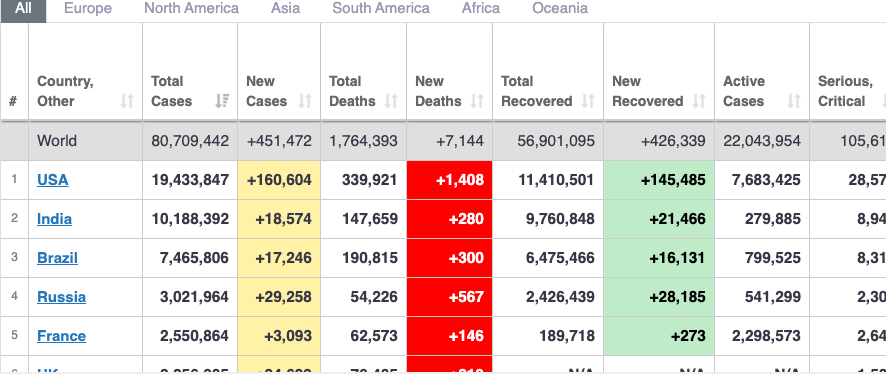Image resolution: width=886 pixels, height=374 pixels.
Task: Open the India country link
Action: tap(54, 219)
